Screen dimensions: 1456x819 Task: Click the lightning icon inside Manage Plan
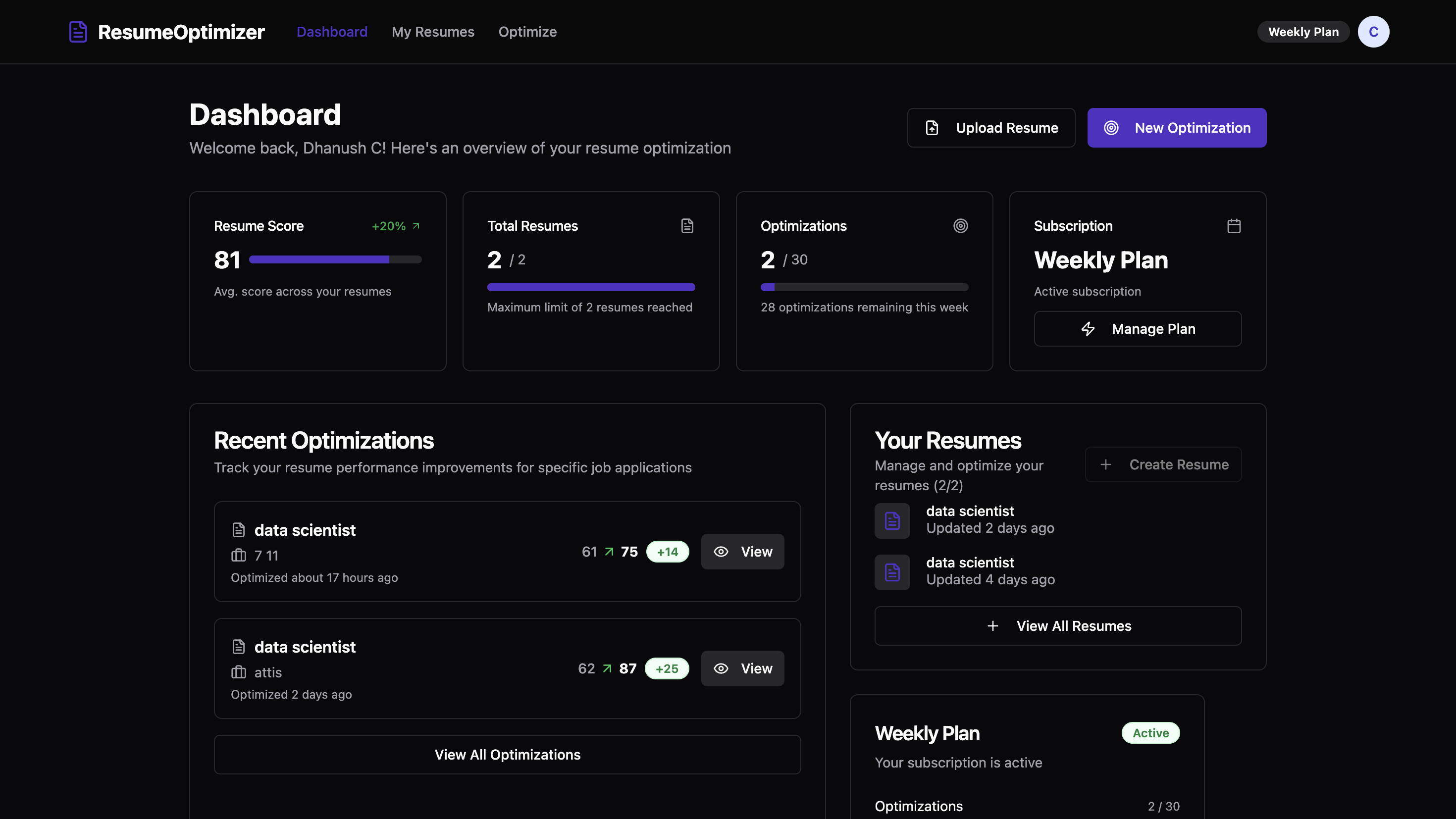point(1088,328)
